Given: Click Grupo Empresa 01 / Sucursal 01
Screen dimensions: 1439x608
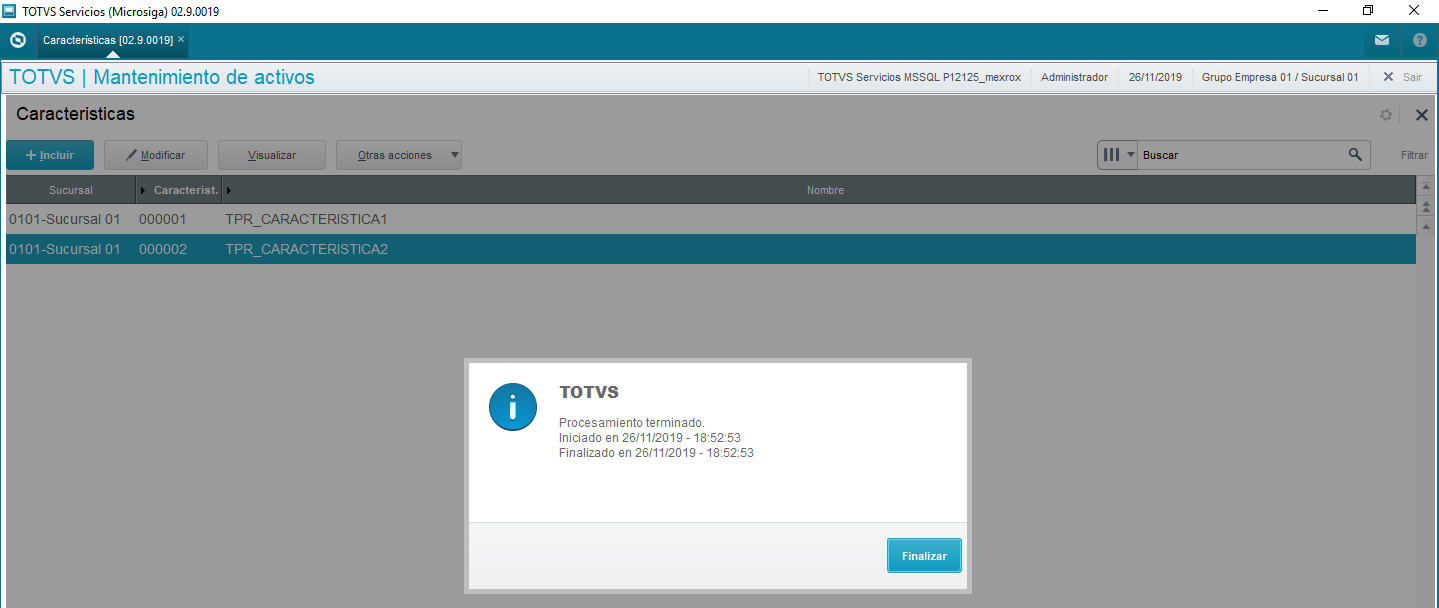Looking at the screenshot, I should click(1280, 77).
